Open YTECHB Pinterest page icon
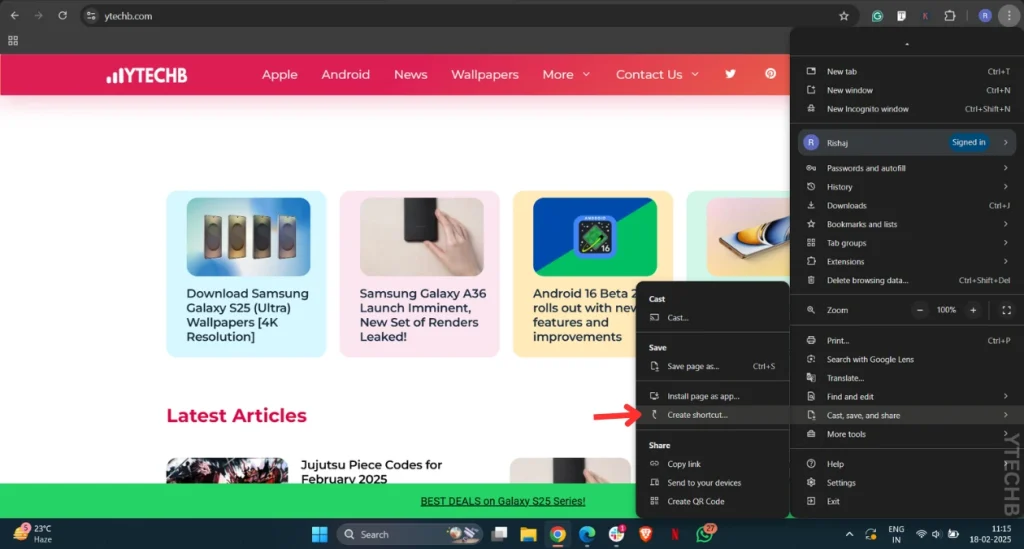Image resolution: width=1024 pixels, height=549 pixels. 771,74
